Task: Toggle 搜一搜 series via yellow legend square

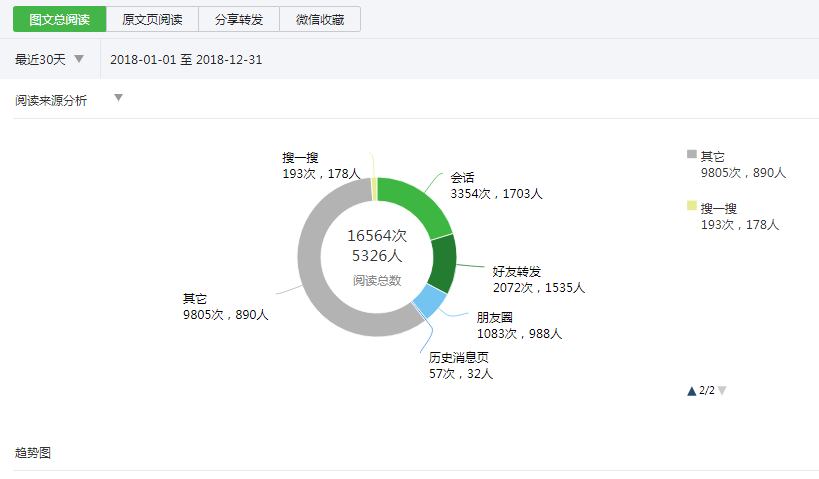Action: coord(691,206)
